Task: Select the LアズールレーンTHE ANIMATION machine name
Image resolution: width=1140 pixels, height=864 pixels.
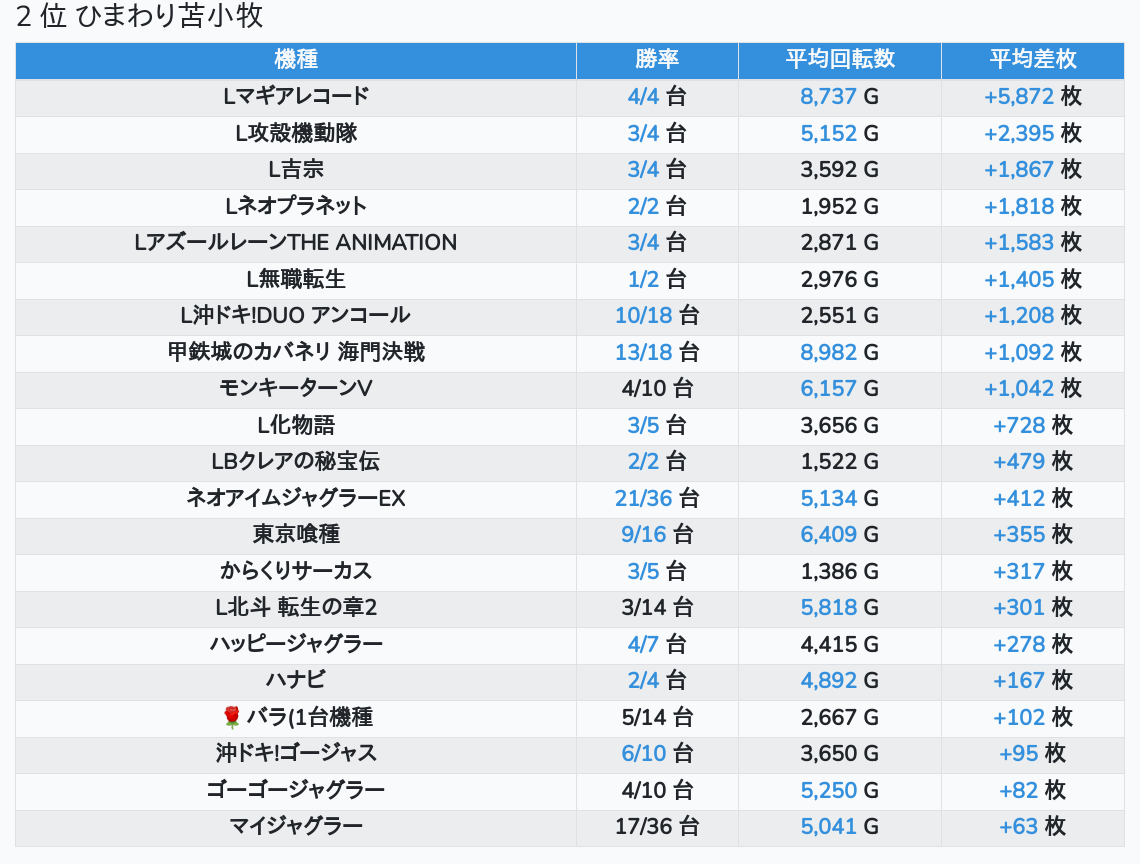Action: point(295,243)
